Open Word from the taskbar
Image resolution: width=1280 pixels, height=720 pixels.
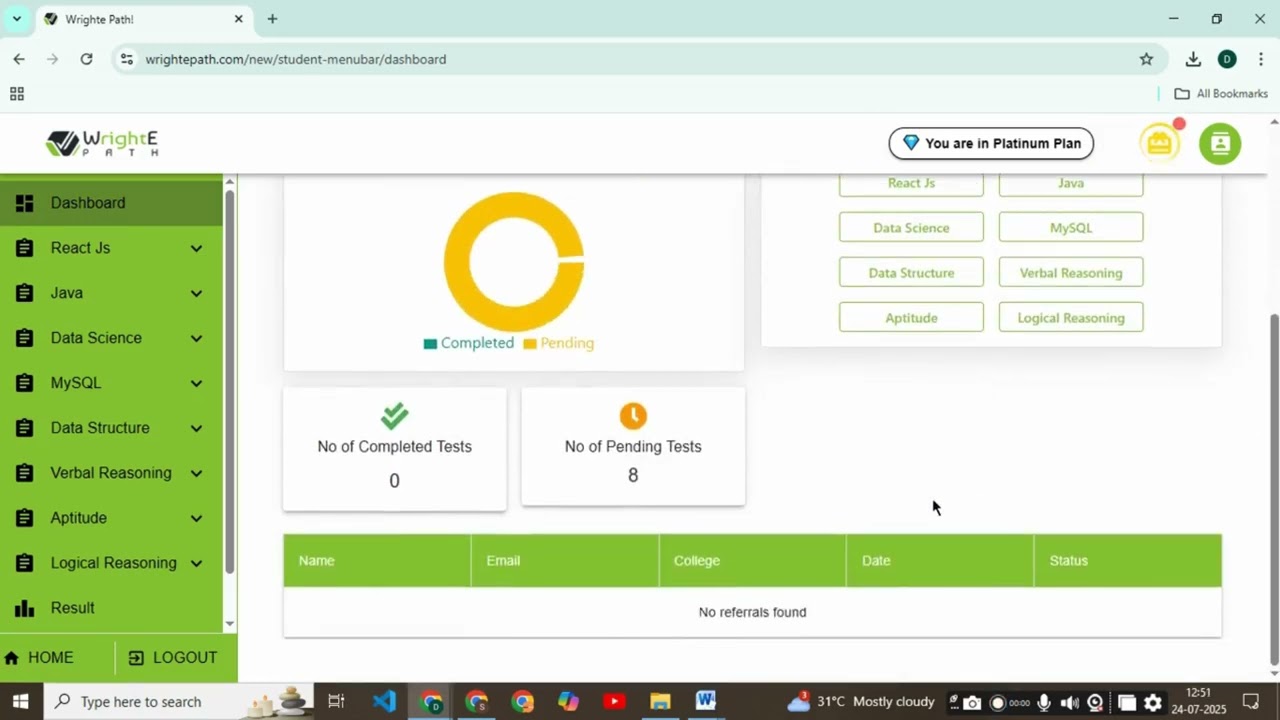(x=705, y=701)
